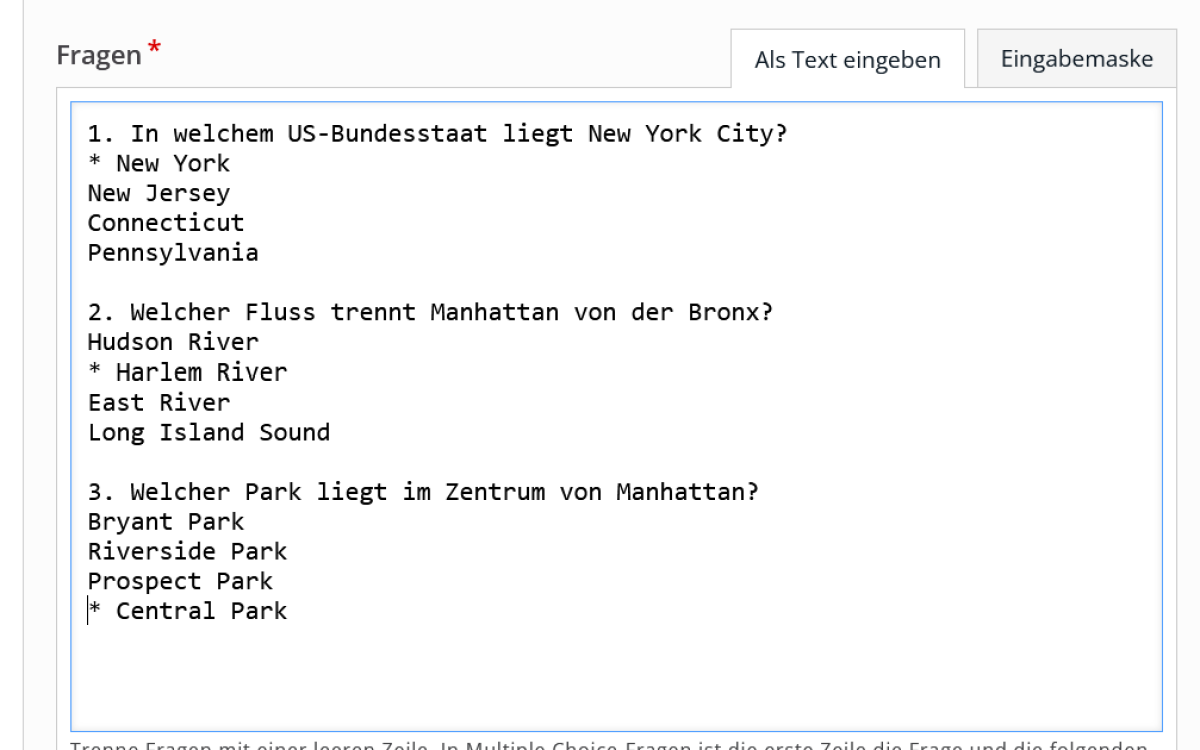1200x750 pixels.
Task: Click the '* Central Park' answer line
Action: click(x=188, y=611)
